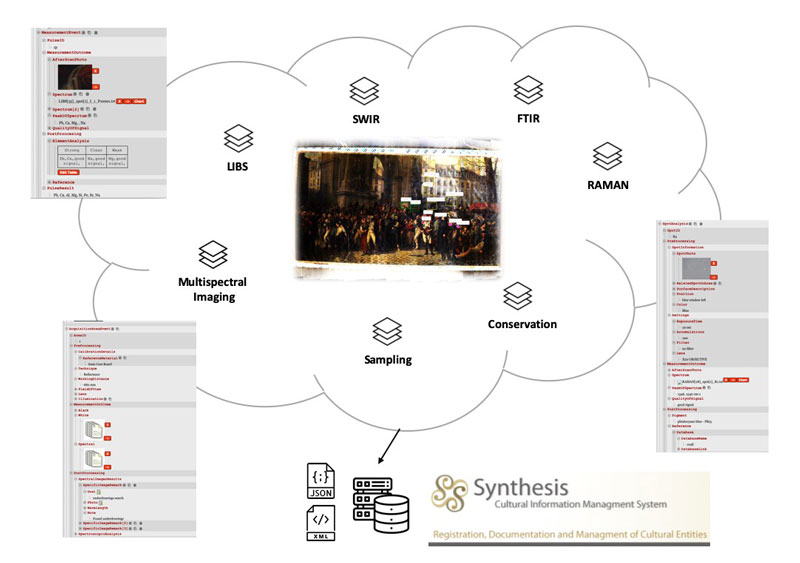This screenshot has width=800, height=563.
Task: Click Chart button in SpotAnalysis panel
Action: (x=742, y=380)
